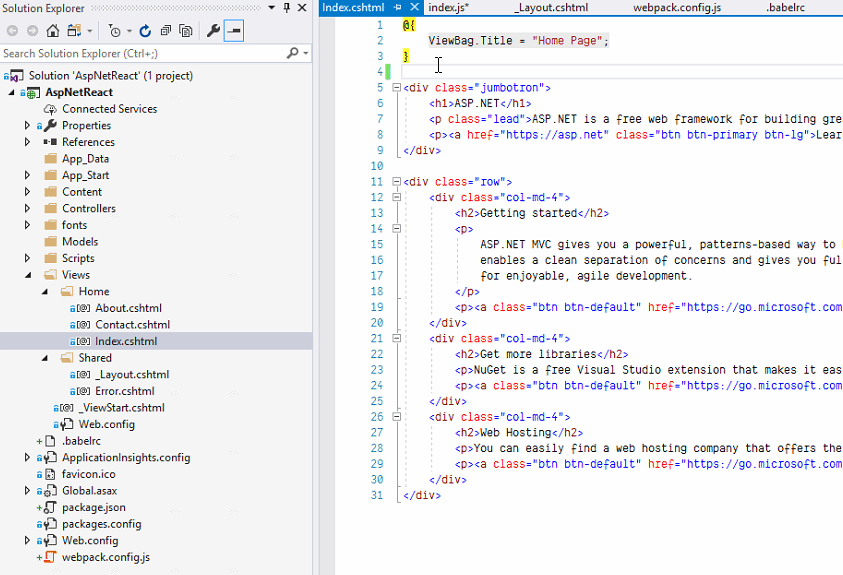Viewport: 843px width, 575px height.
Task: Open the Solution Explorer window options dropdown
Action: click(x=272, y=8)
